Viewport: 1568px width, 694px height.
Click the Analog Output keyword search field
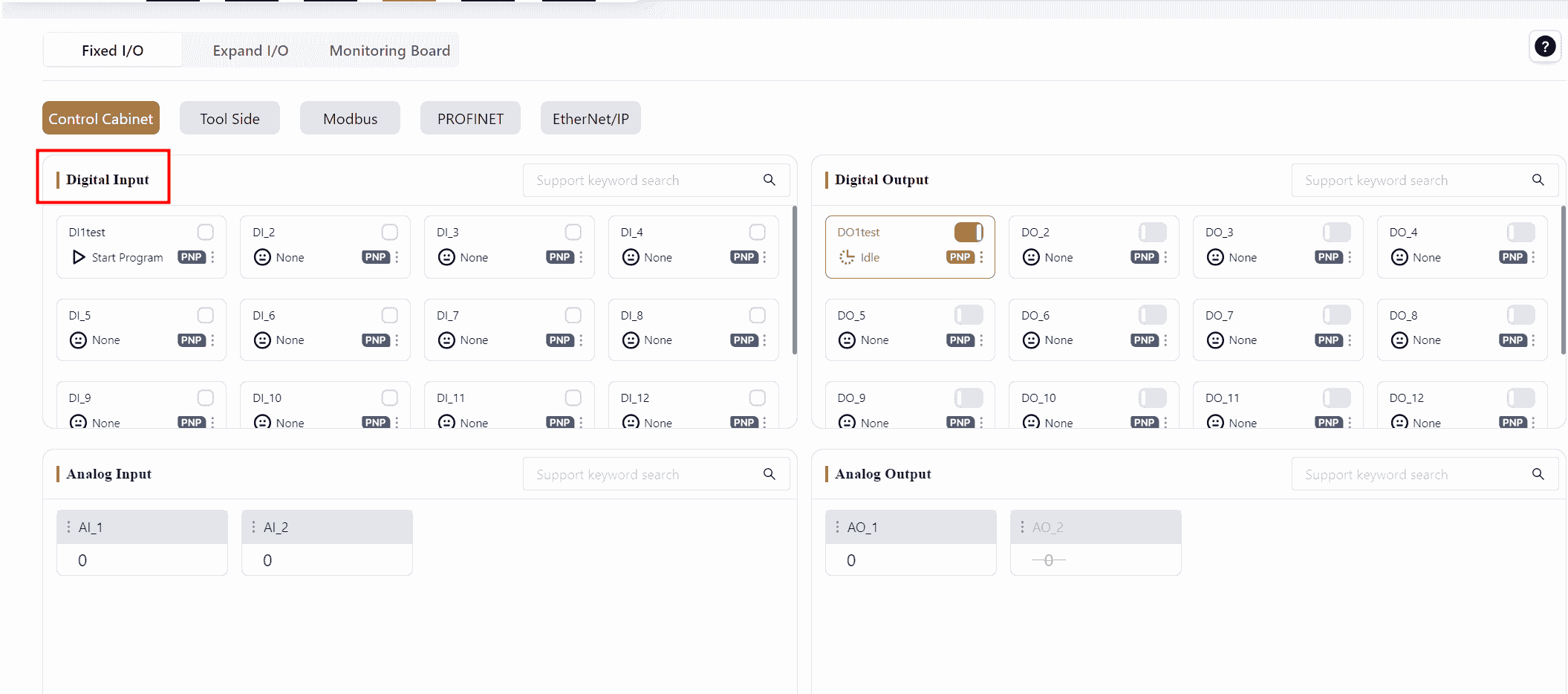coord(1411,474)
